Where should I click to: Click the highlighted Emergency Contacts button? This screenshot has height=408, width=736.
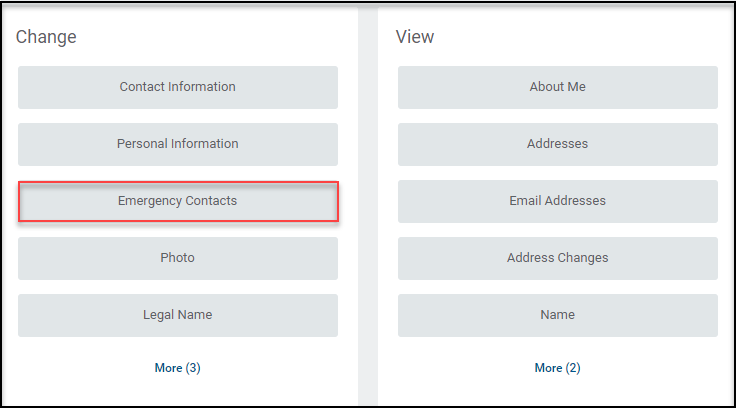click(178, 201)
